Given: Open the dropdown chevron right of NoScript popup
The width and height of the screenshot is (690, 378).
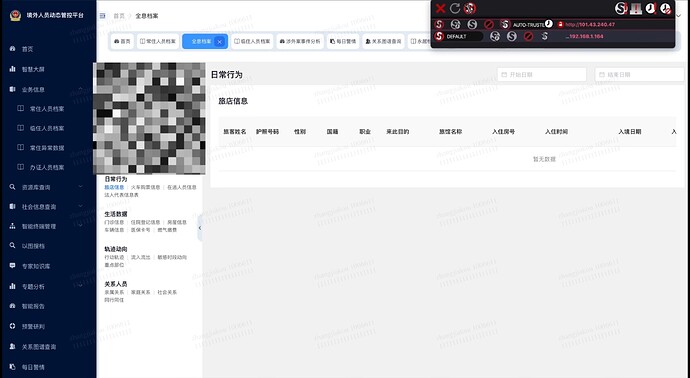Looking at the screenshot, I should [680, 16].
